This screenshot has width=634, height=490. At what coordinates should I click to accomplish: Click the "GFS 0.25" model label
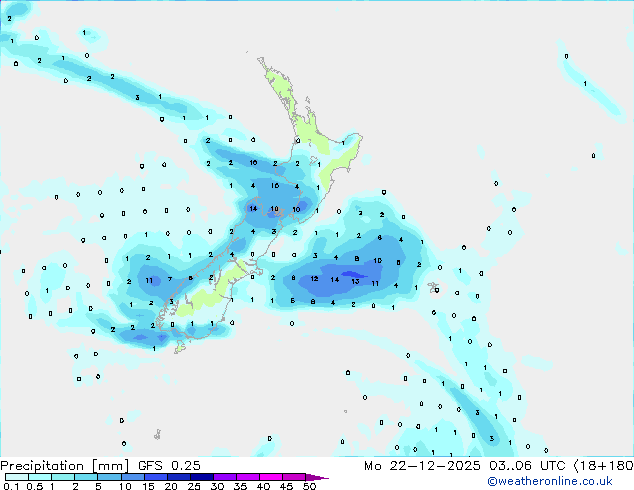[169, 466]
